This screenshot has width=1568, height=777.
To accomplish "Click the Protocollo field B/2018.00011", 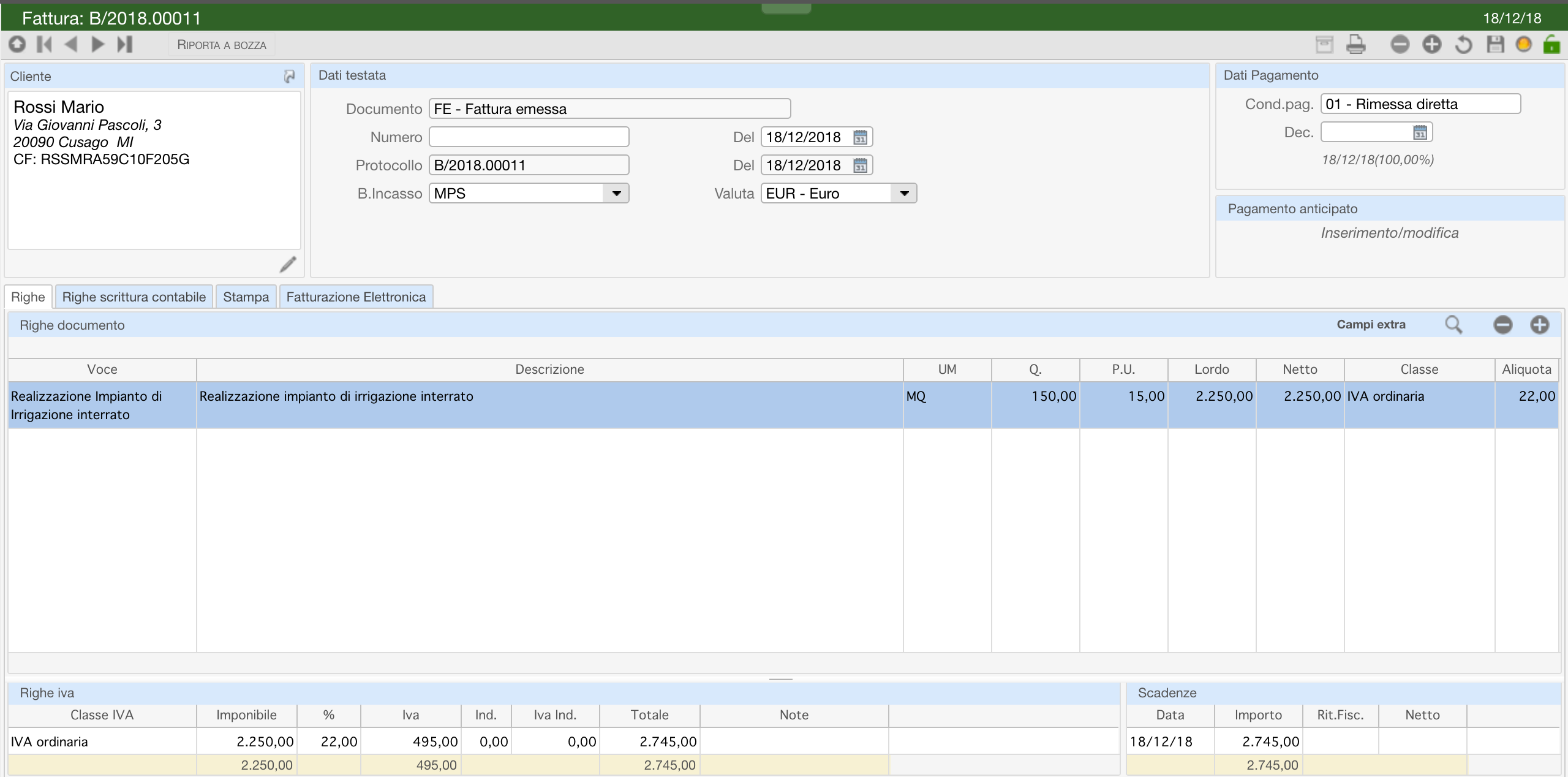I will (529, 165).
